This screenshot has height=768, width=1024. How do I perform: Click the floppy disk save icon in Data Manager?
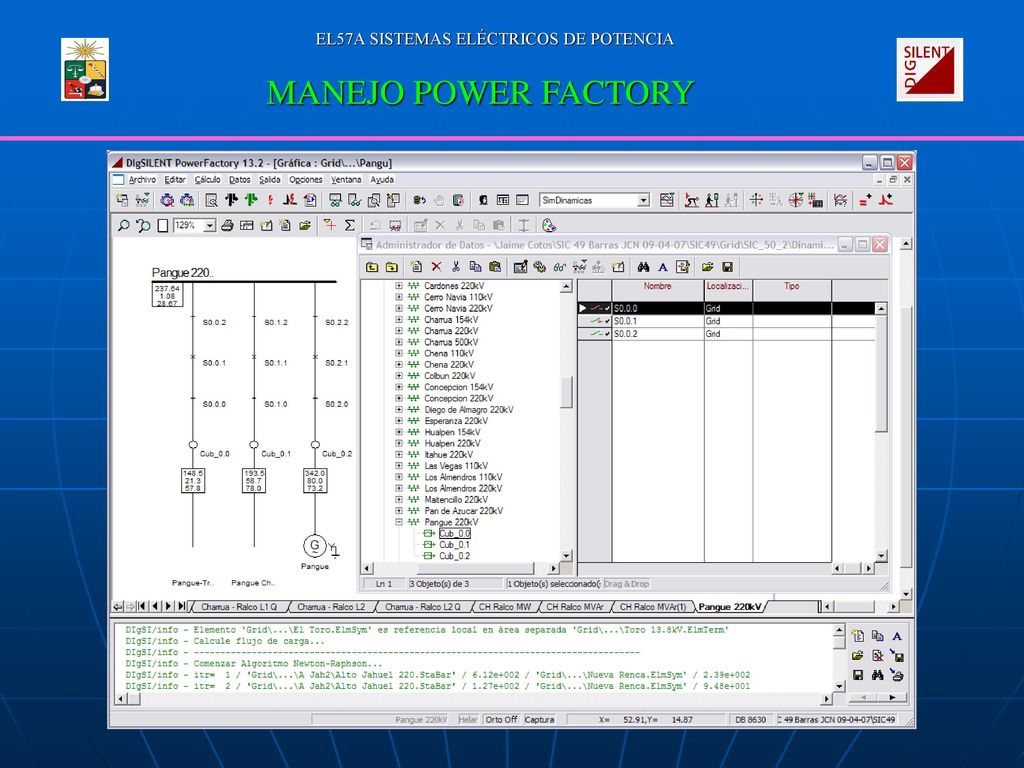pyautogui.click(x=727, y=267)
